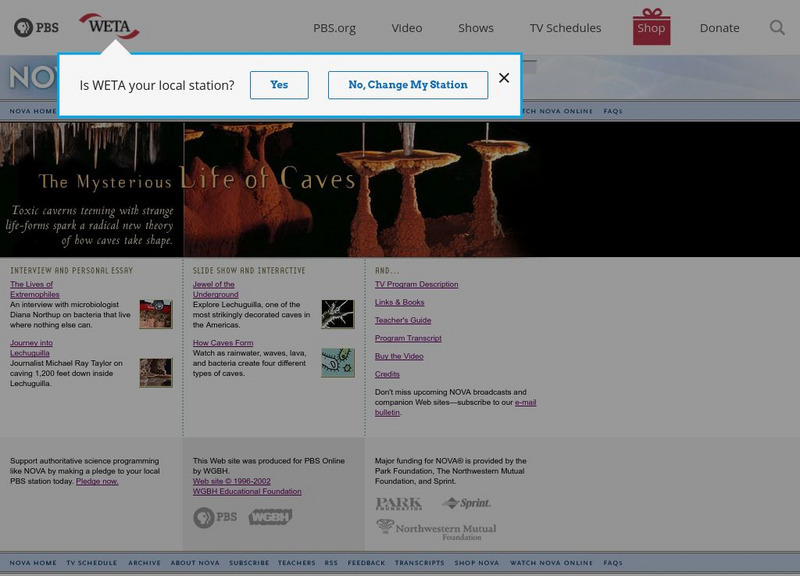Viewport: 800px width, 576px height.
Task: Click the How Caves Form thumbnail
Action: [338, 362]
